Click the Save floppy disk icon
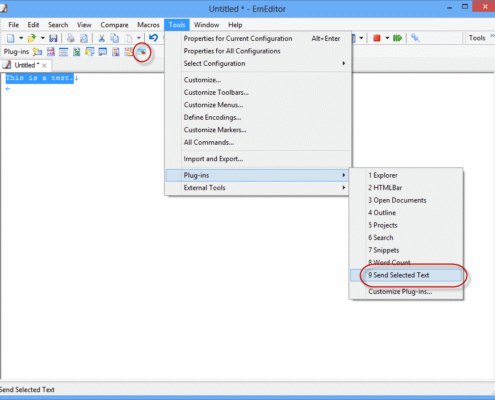Viewport: 495px width, 400px height. [53, 38]
